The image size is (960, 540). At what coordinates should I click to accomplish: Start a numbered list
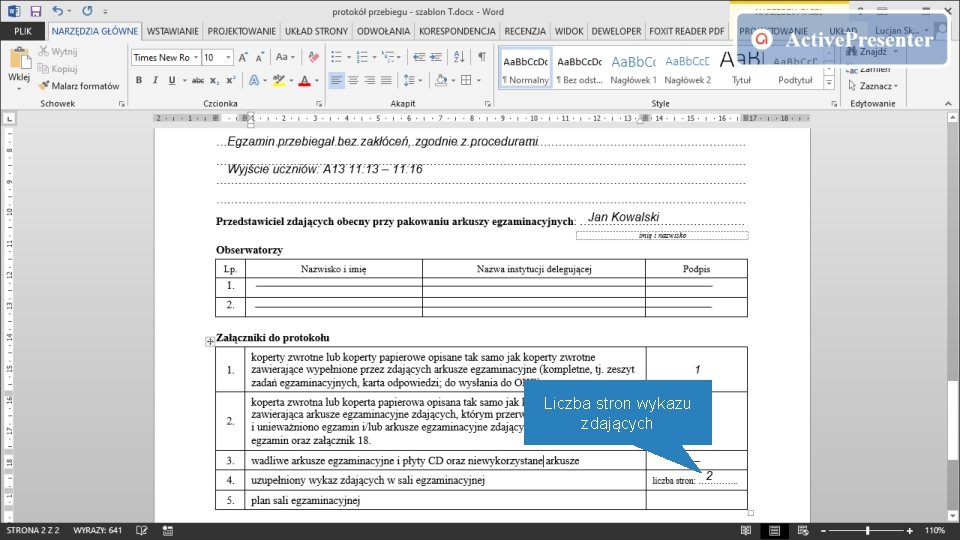coord(362,58)
